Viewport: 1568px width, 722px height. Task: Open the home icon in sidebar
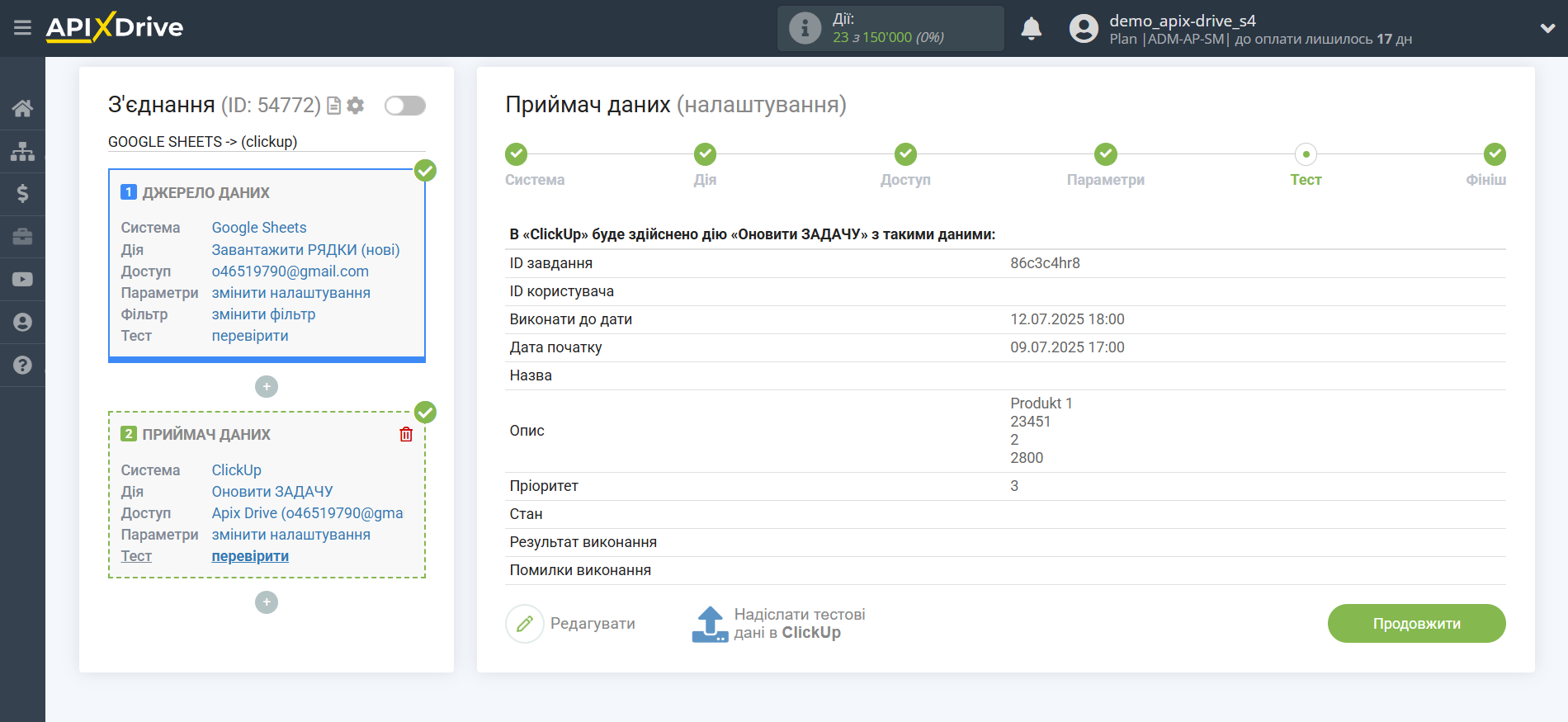(x=22, y=108)
